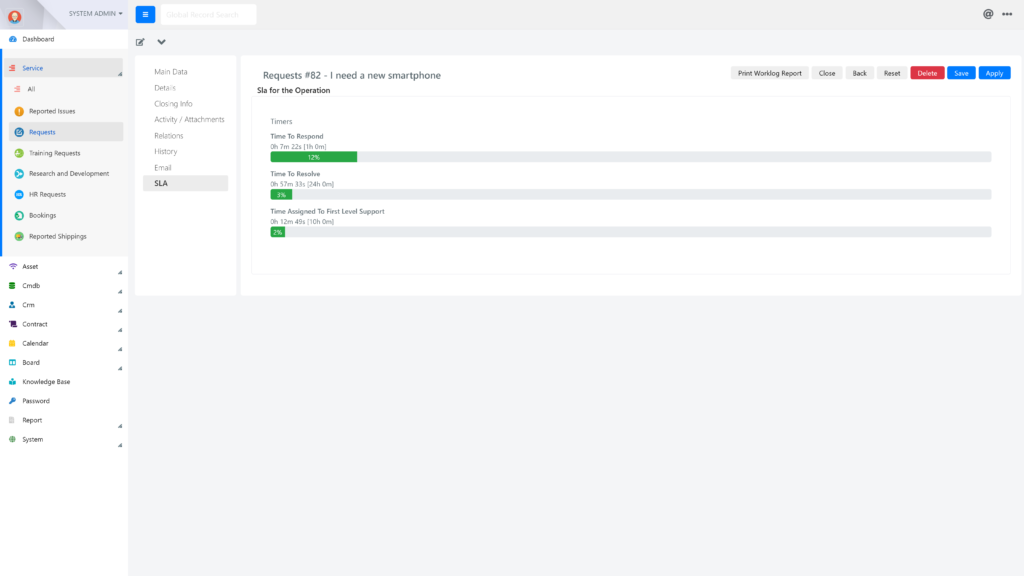The width and height of the screenshot is (1024, 576).
Task: Click the Report icon
Action: click(x=12, y=420)
